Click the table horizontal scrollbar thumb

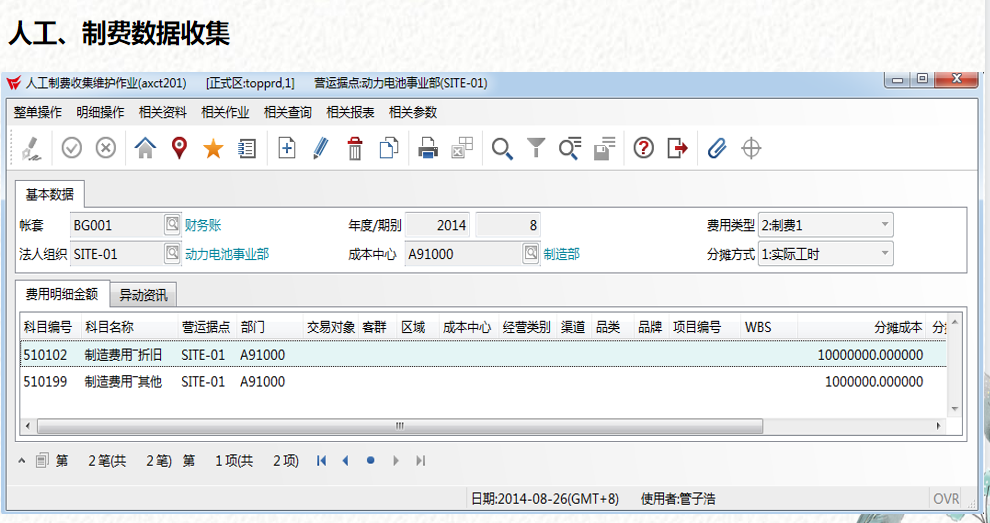(x=399, y=426)
